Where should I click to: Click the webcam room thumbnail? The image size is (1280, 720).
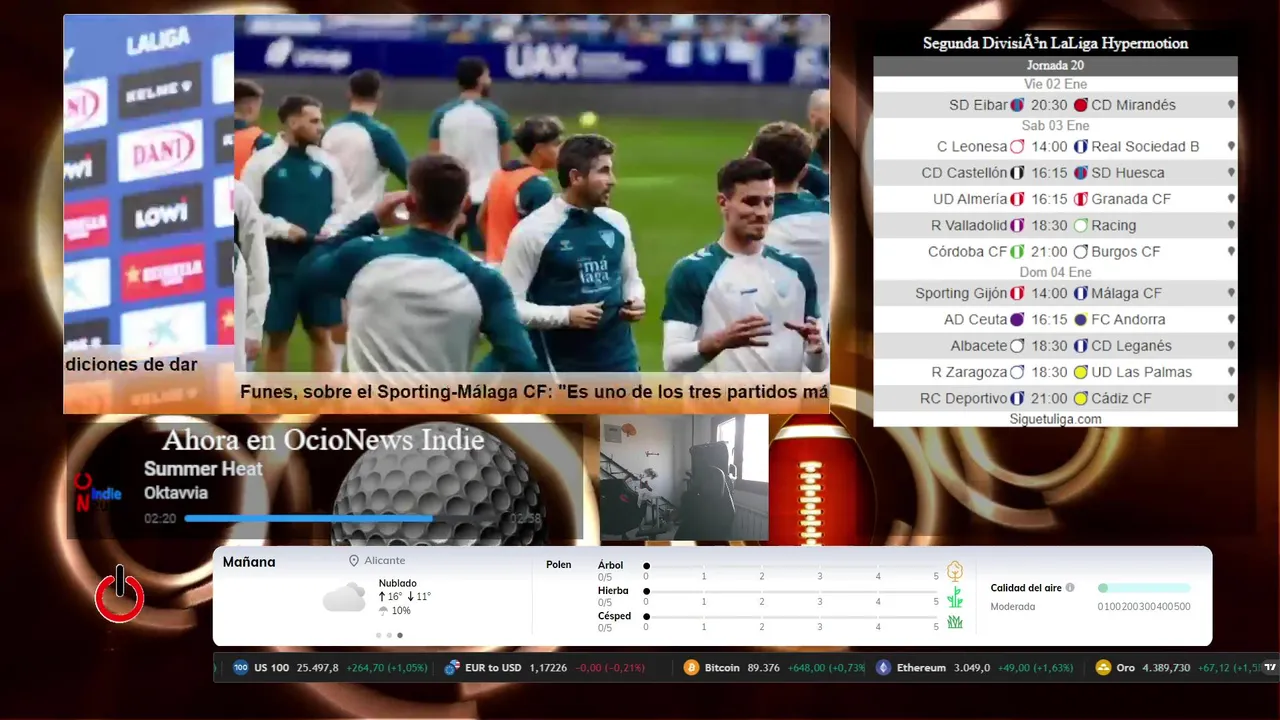(x=684, y=478)
